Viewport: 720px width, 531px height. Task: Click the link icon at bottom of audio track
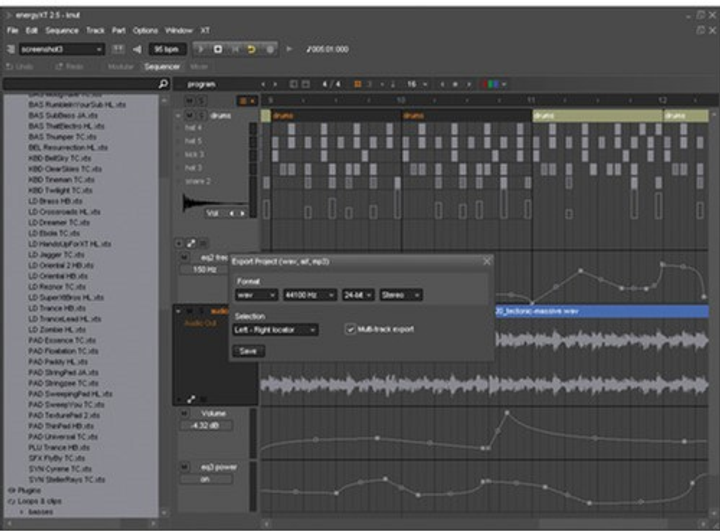click(191, 399)
